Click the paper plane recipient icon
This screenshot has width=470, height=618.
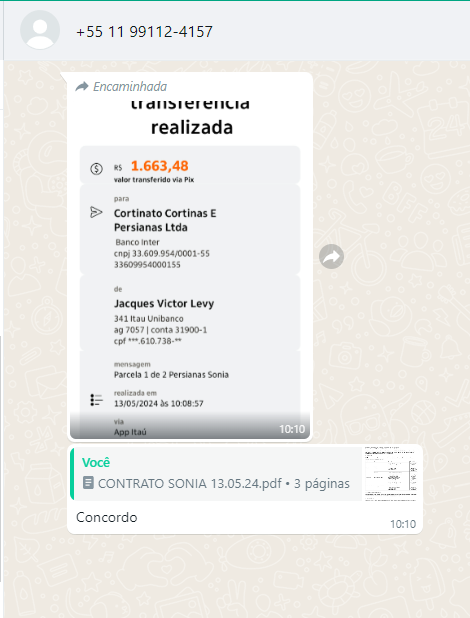point(96,213)
